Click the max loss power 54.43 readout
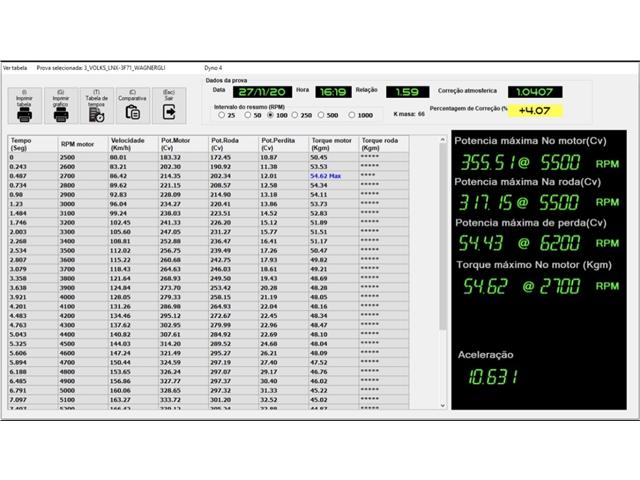 [x=481, y=243]
